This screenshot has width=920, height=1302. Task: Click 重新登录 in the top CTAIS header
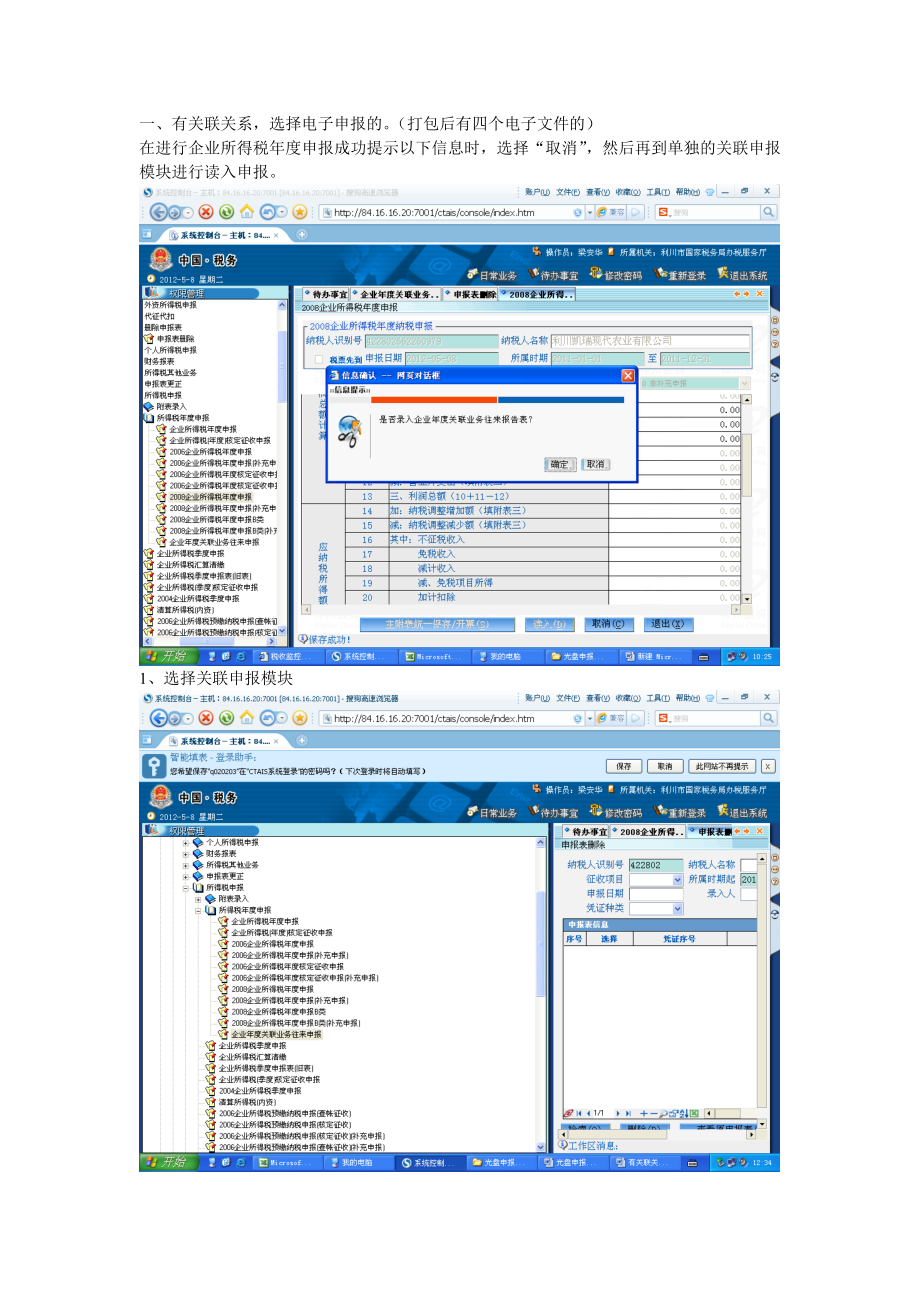680,275
